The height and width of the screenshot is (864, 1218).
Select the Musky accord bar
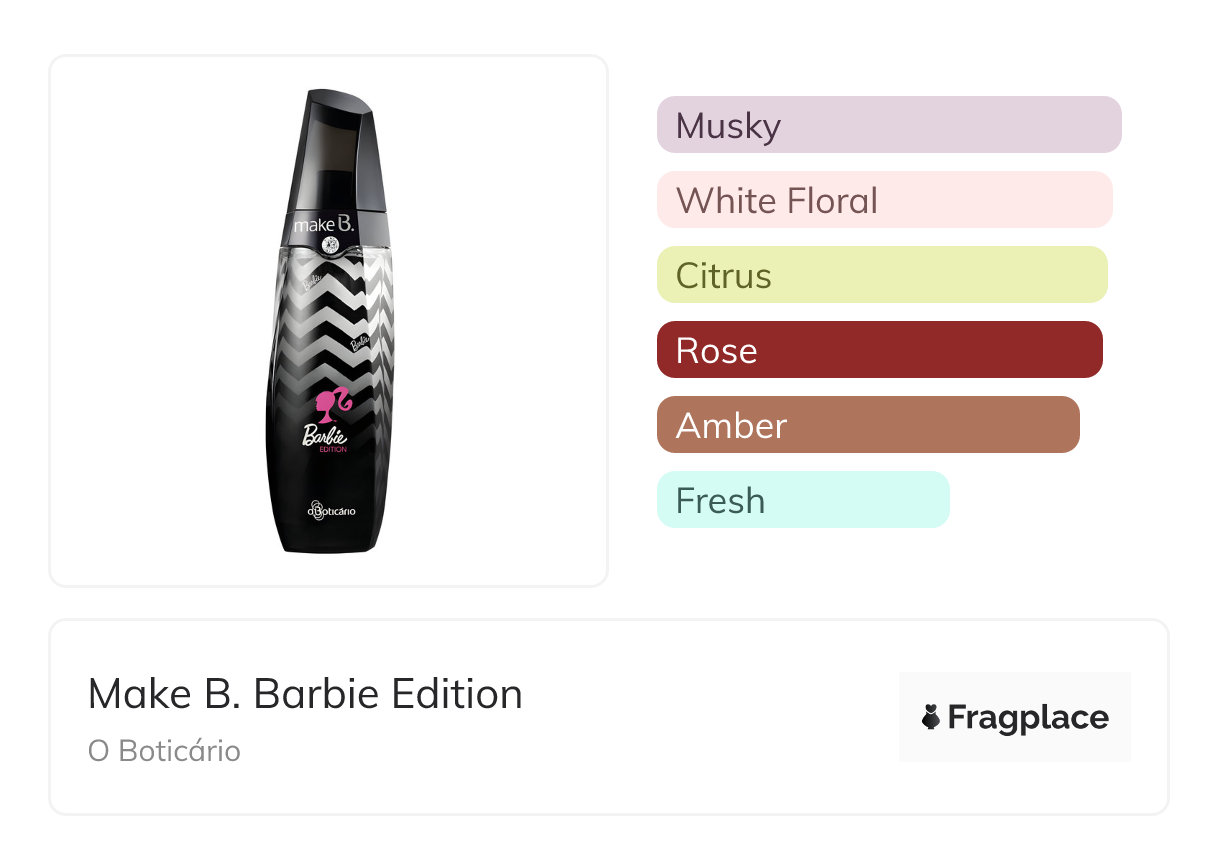888,125
